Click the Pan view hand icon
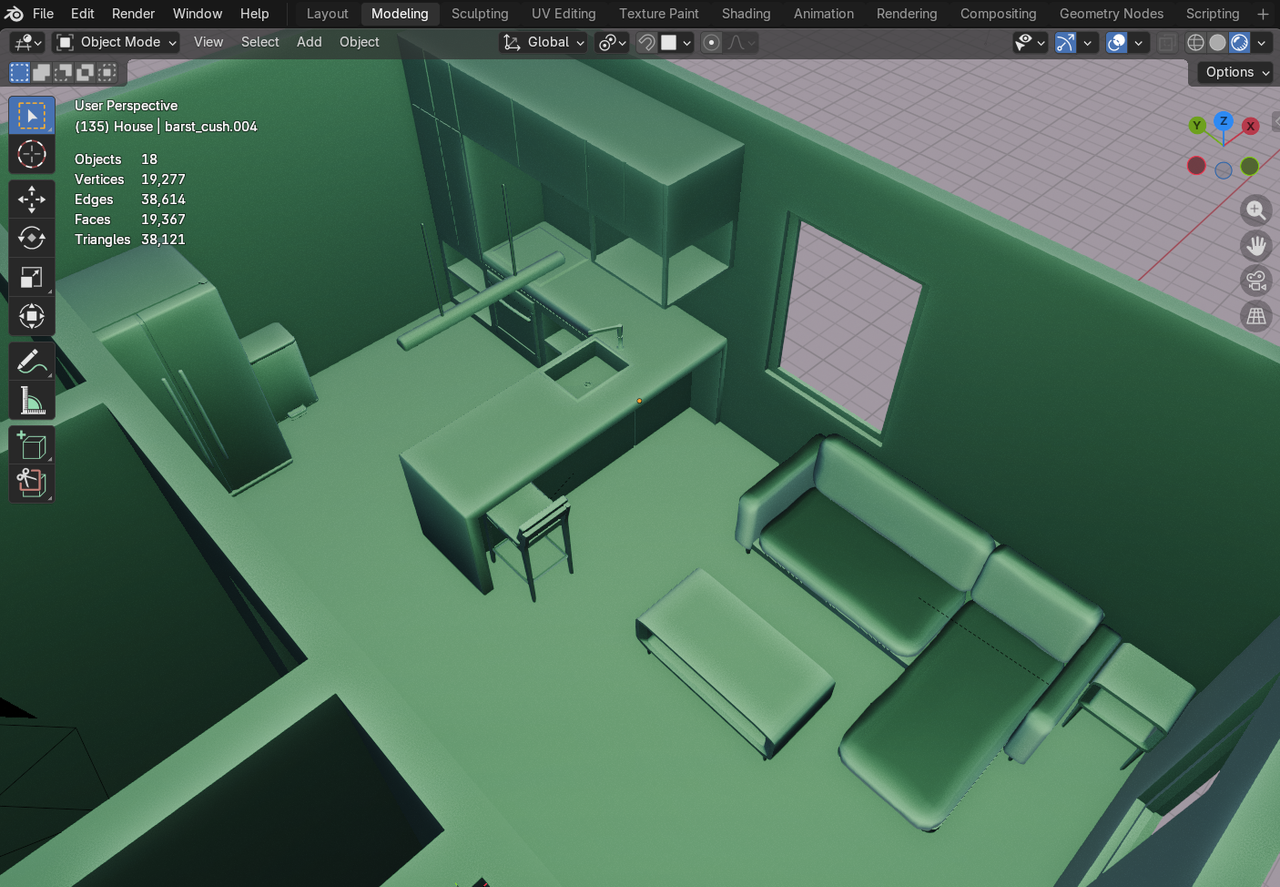Image resolution: width=1280 pixels, height=887 pixels. [1256, 246]
